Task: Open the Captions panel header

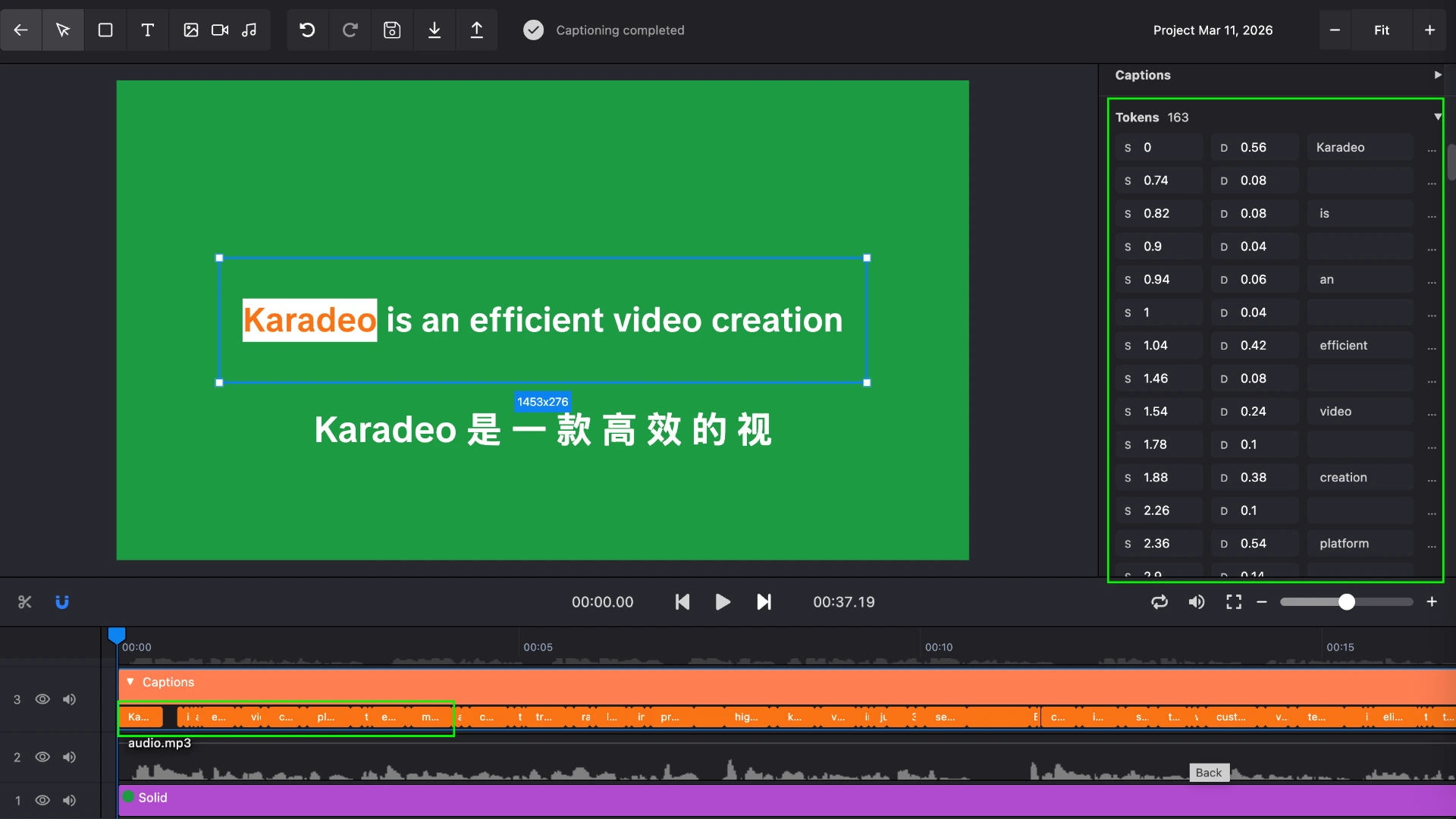Action: (x=1142, y=74)
